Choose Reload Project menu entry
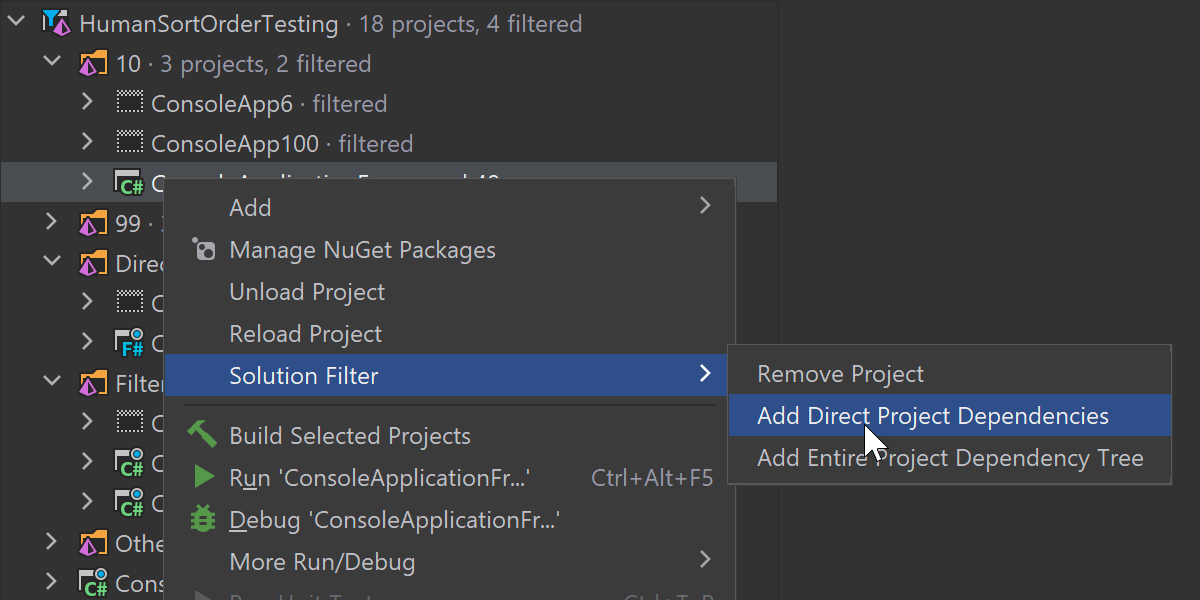This screenshot has width=1200, height=600. (x=305, y=334)
